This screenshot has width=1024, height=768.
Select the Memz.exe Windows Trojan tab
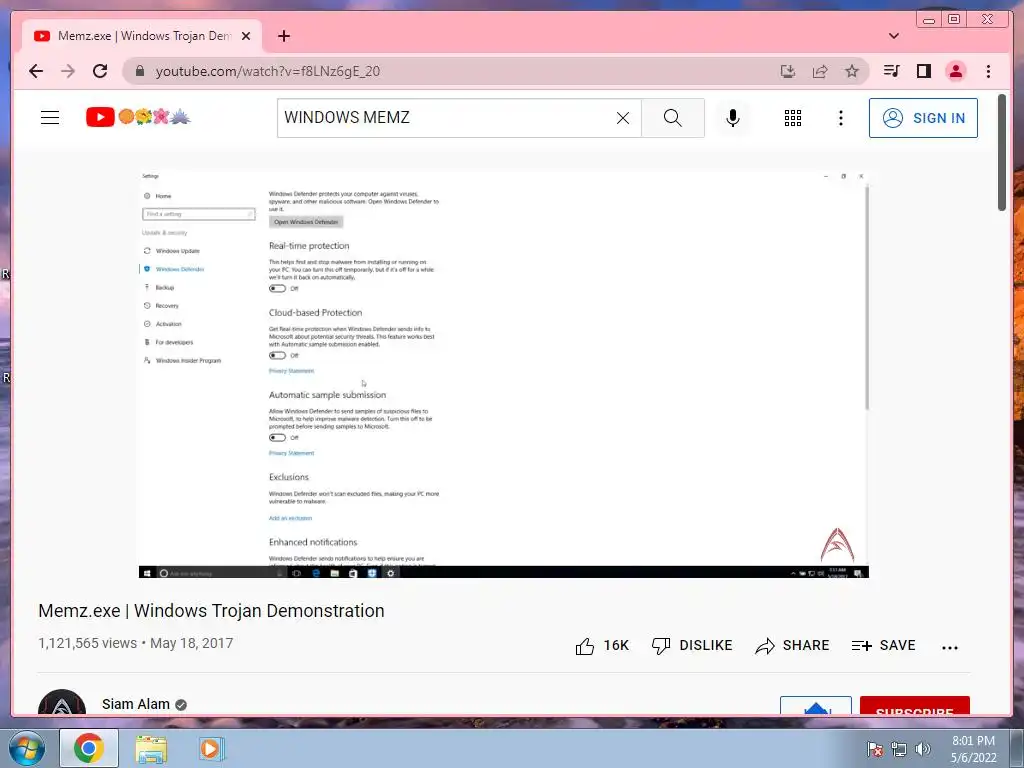click(142, 36)
